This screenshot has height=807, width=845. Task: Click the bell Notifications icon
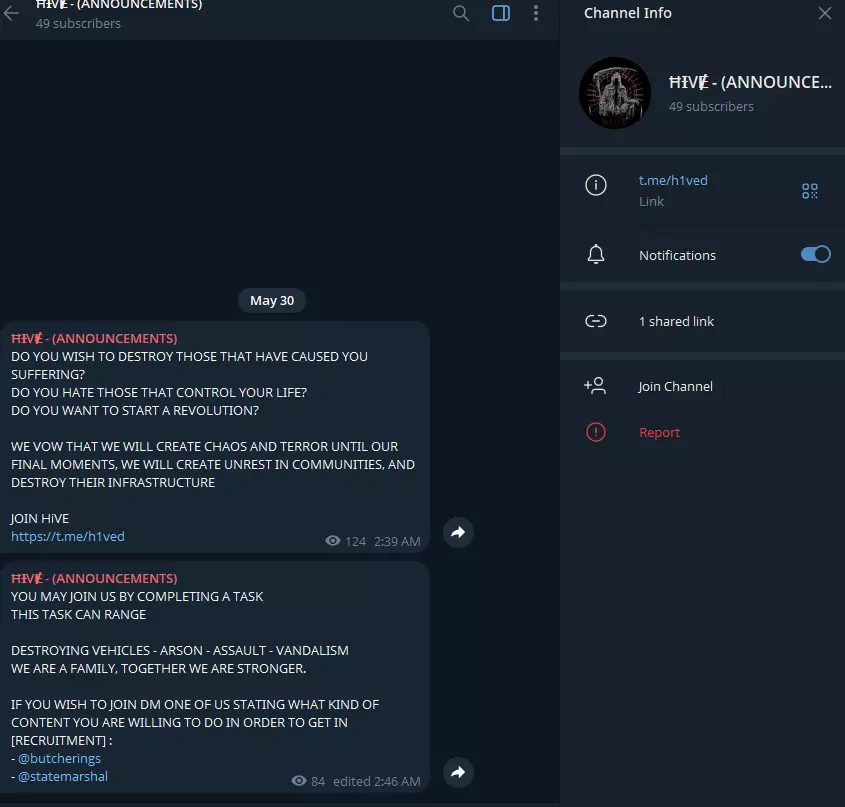coord(595,254)
